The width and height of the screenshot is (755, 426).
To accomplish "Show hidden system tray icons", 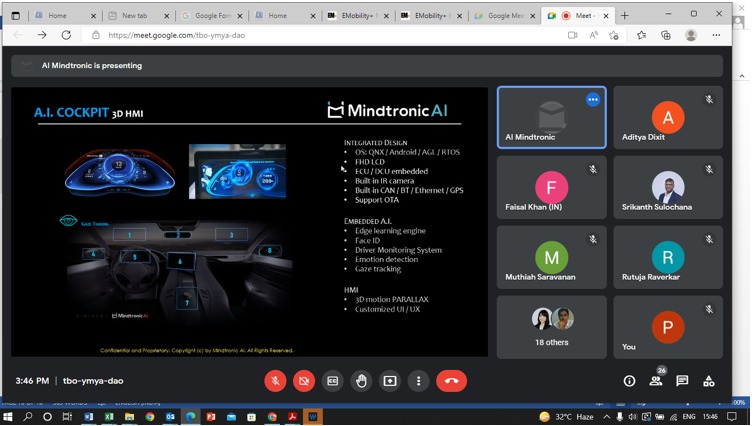I will click(607, 417).
